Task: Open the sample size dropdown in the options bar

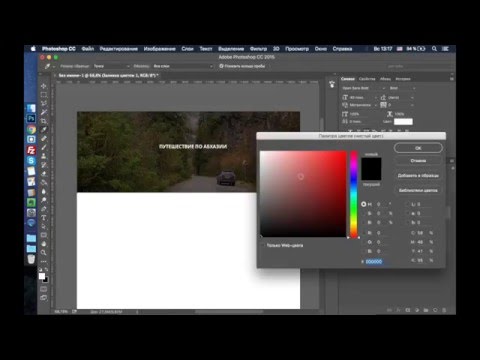Action: 111,66
